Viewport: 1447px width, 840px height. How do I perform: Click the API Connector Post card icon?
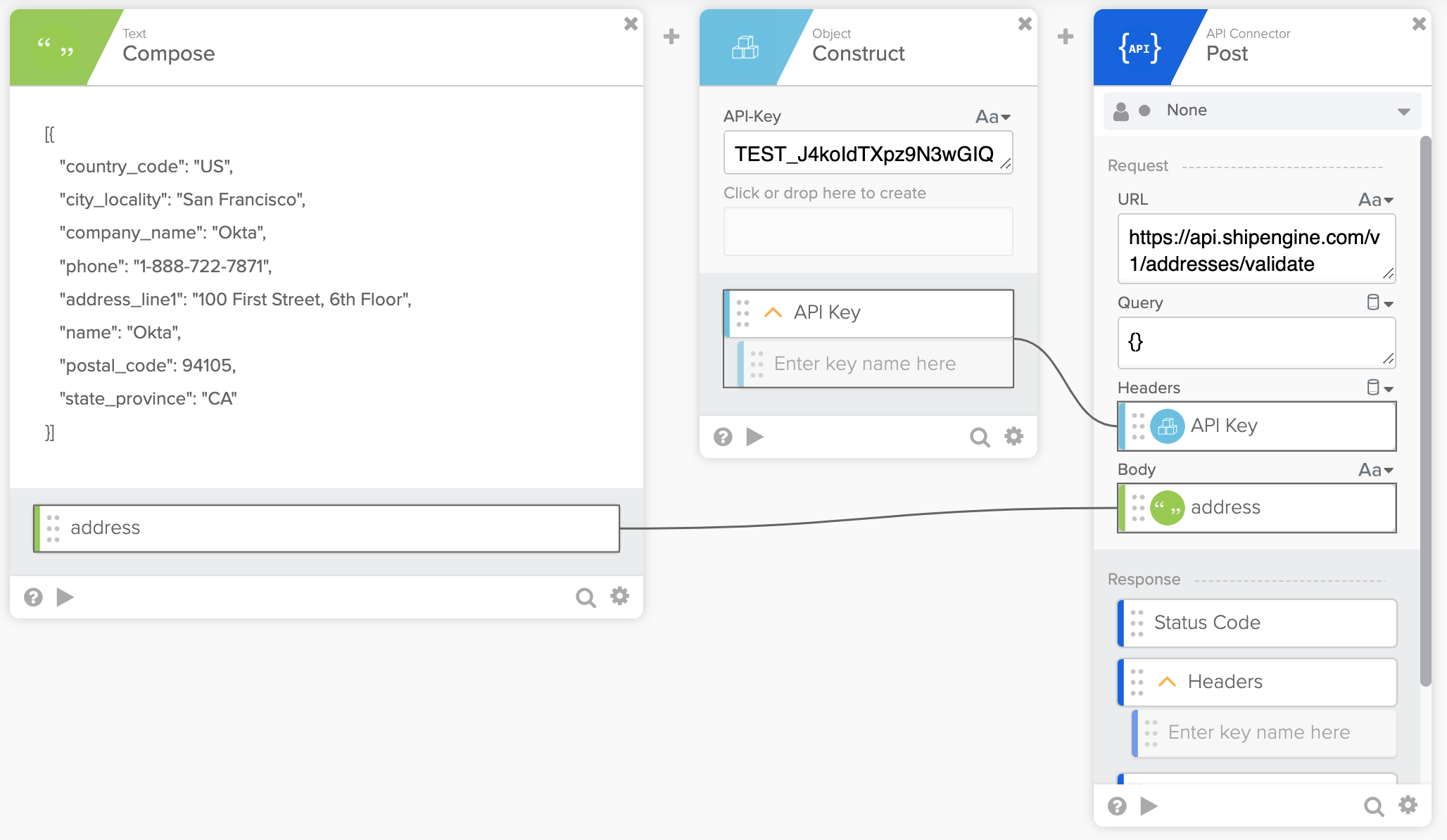click(1139, 48)
